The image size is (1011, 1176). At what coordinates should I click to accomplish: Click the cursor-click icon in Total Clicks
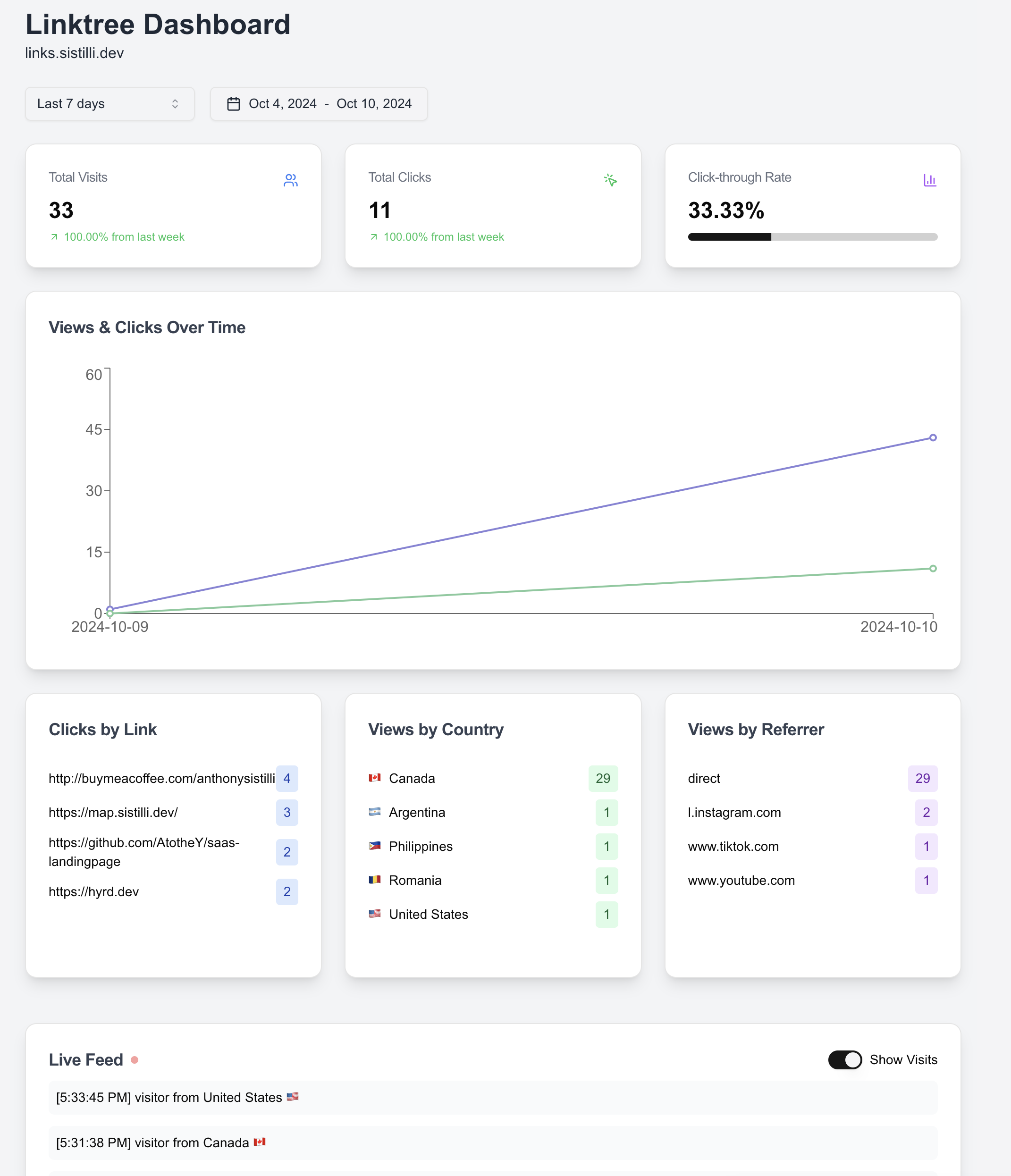point(610,180)
